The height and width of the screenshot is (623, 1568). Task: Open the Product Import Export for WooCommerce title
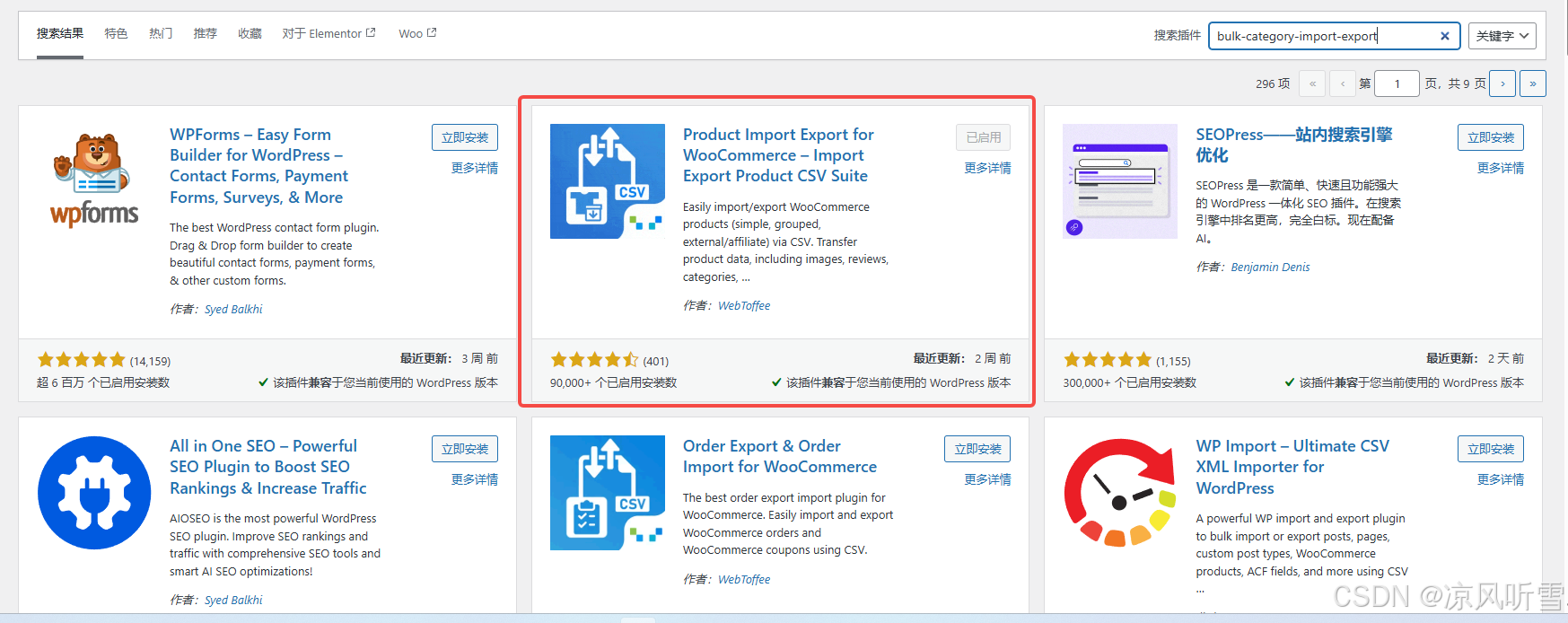click(x=778, y=155)
